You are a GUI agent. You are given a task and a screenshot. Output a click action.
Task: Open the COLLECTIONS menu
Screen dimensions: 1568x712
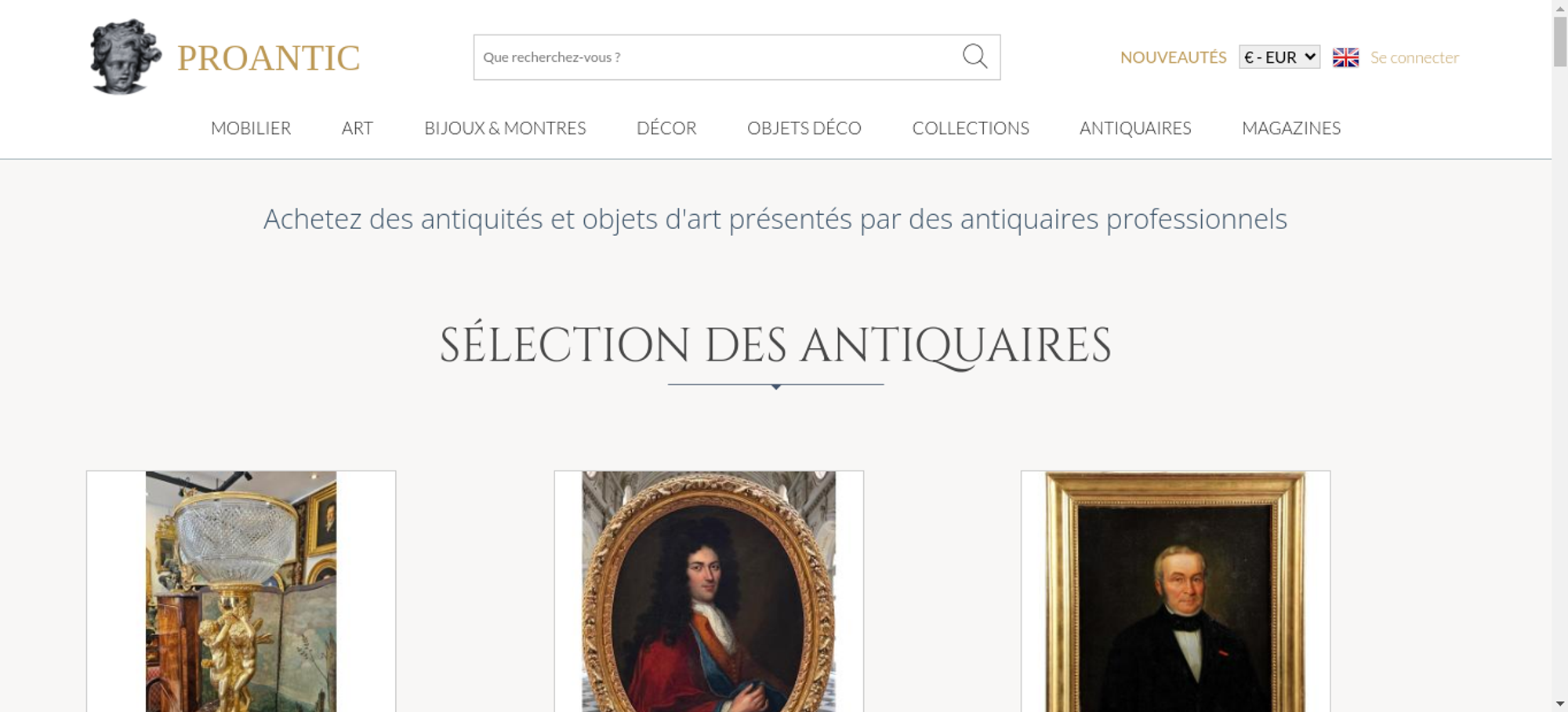(x=971, y=128)
